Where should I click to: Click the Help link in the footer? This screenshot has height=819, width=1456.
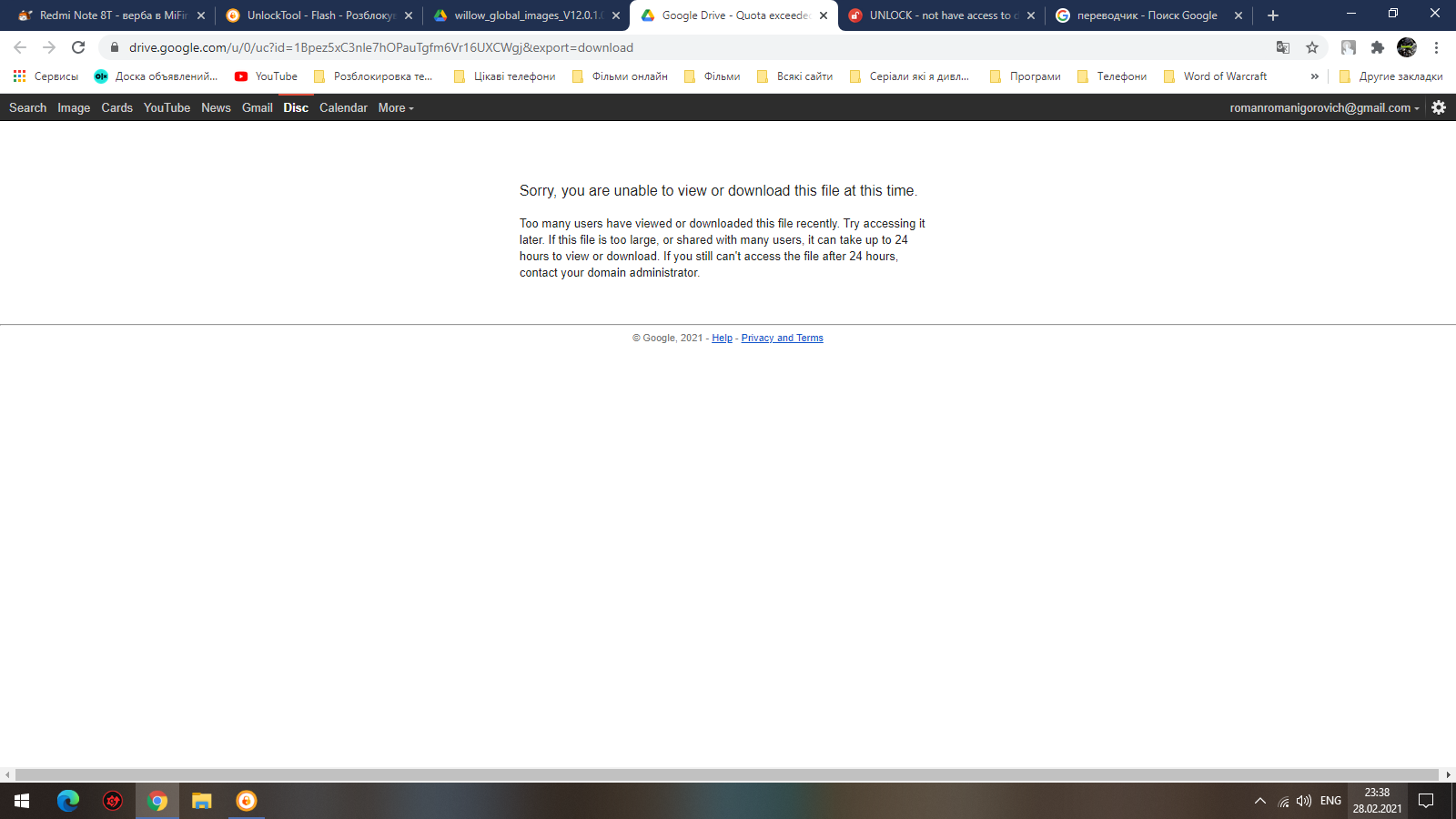coord(722,338)
